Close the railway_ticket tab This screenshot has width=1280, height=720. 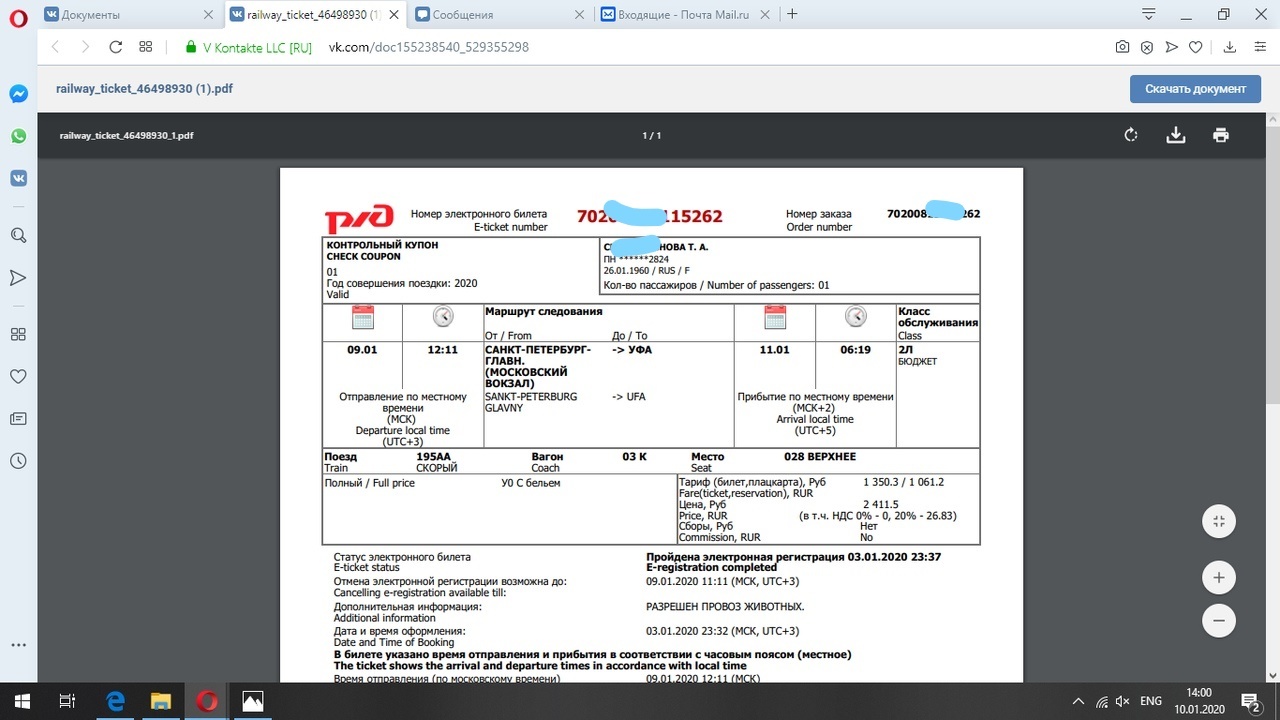point(394,14)
